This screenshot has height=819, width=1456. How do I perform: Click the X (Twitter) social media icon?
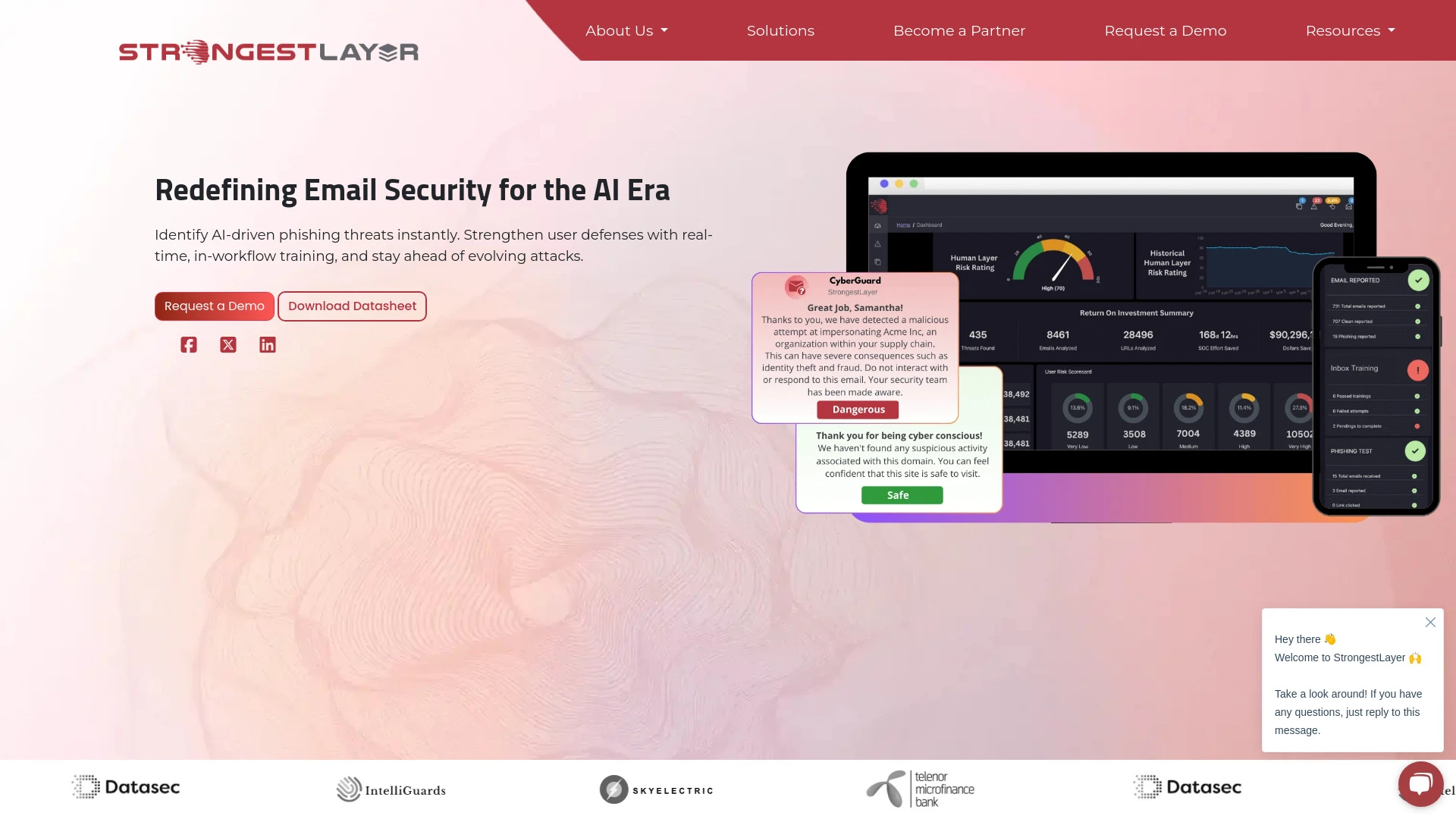click(x=228, y=345)
